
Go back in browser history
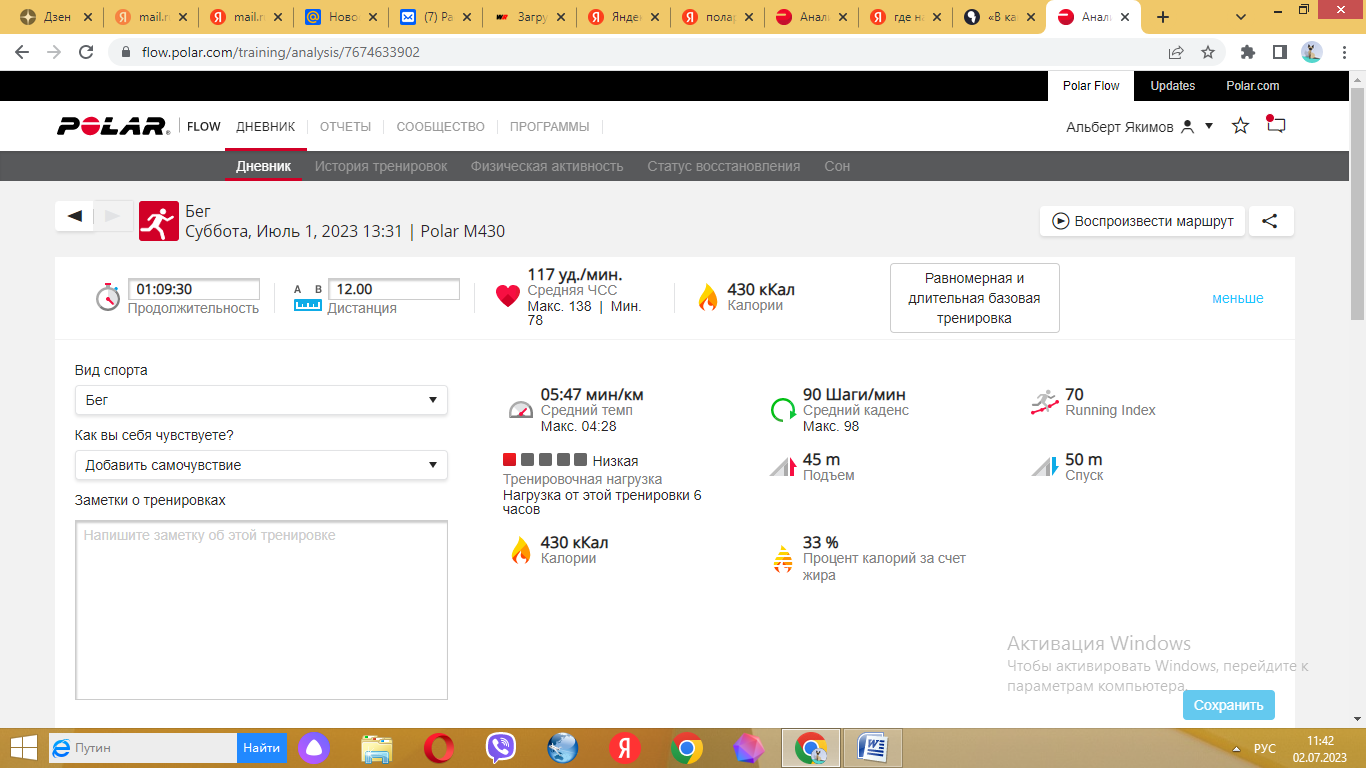pos(22,52)
